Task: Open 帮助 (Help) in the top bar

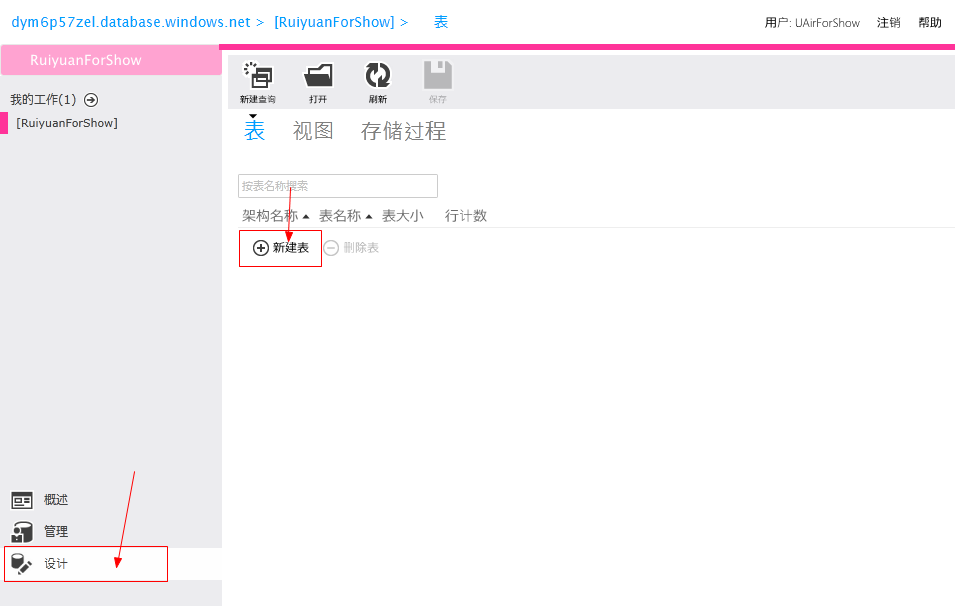Action: (930, 21)
